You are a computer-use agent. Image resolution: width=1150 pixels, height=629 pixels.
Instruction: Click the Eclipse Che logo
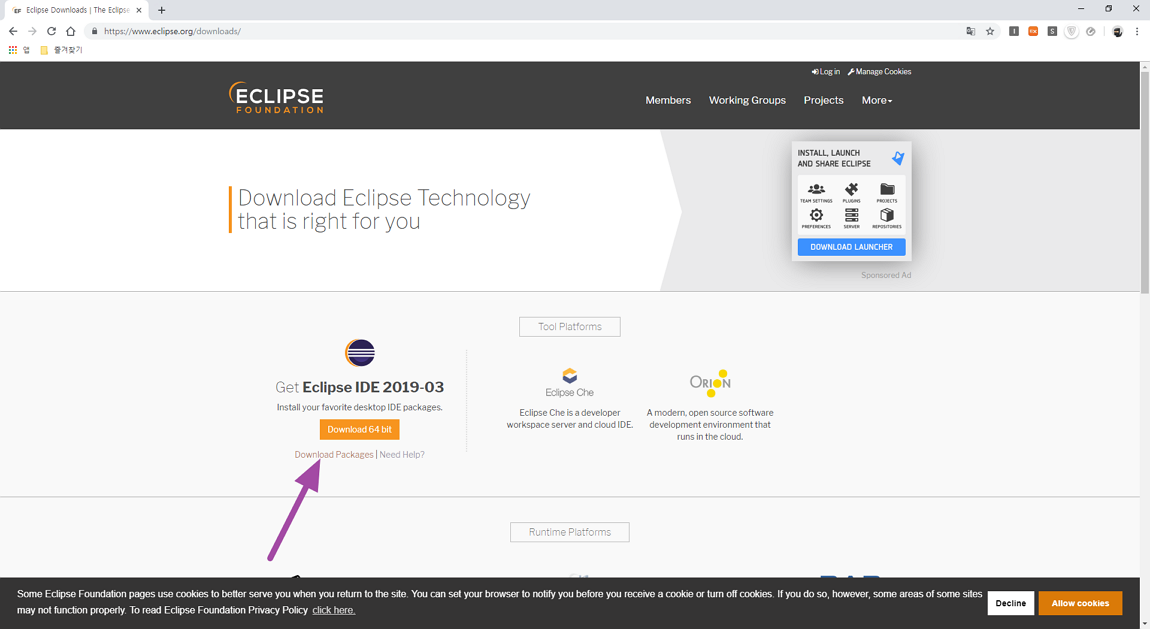click(570, 383)
